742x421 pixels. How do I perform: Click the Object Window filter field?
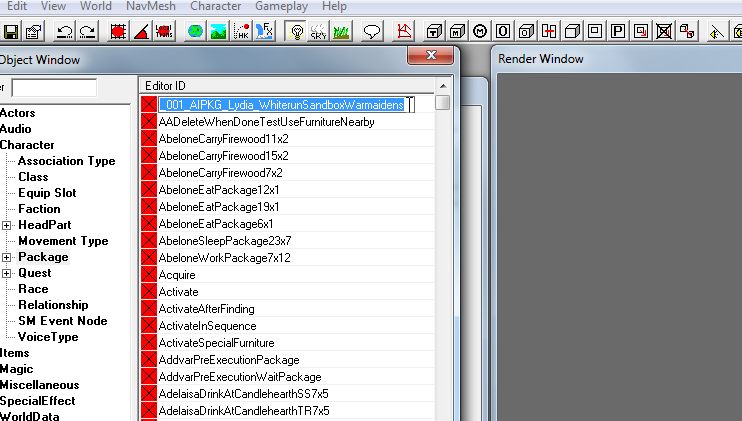tap(54, 88)
